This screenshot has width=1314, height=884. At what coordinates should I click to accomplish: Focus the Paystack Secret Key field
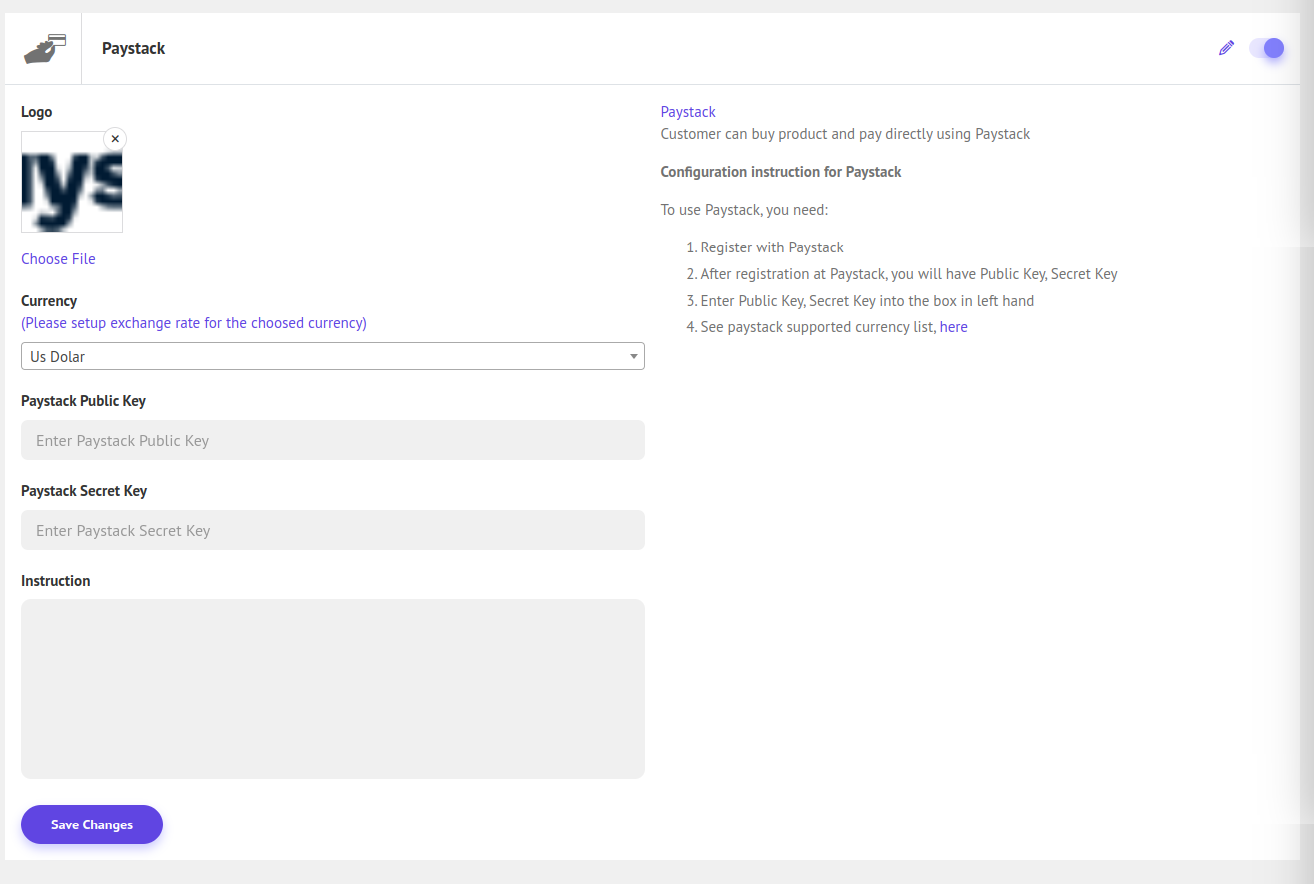click(332, 530)
